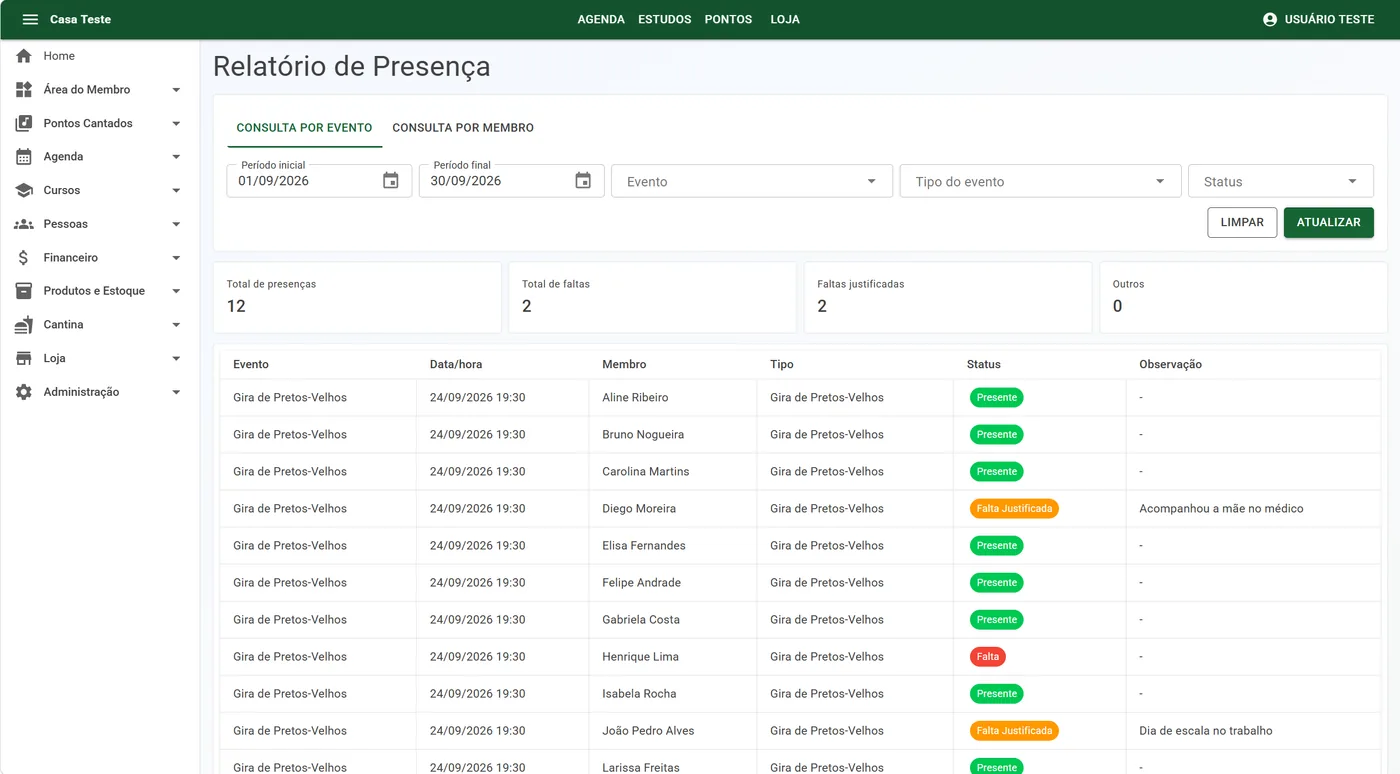The image size is (1400, 774).
Task: Click the Total de faltas card
Action: pos(652,297)
